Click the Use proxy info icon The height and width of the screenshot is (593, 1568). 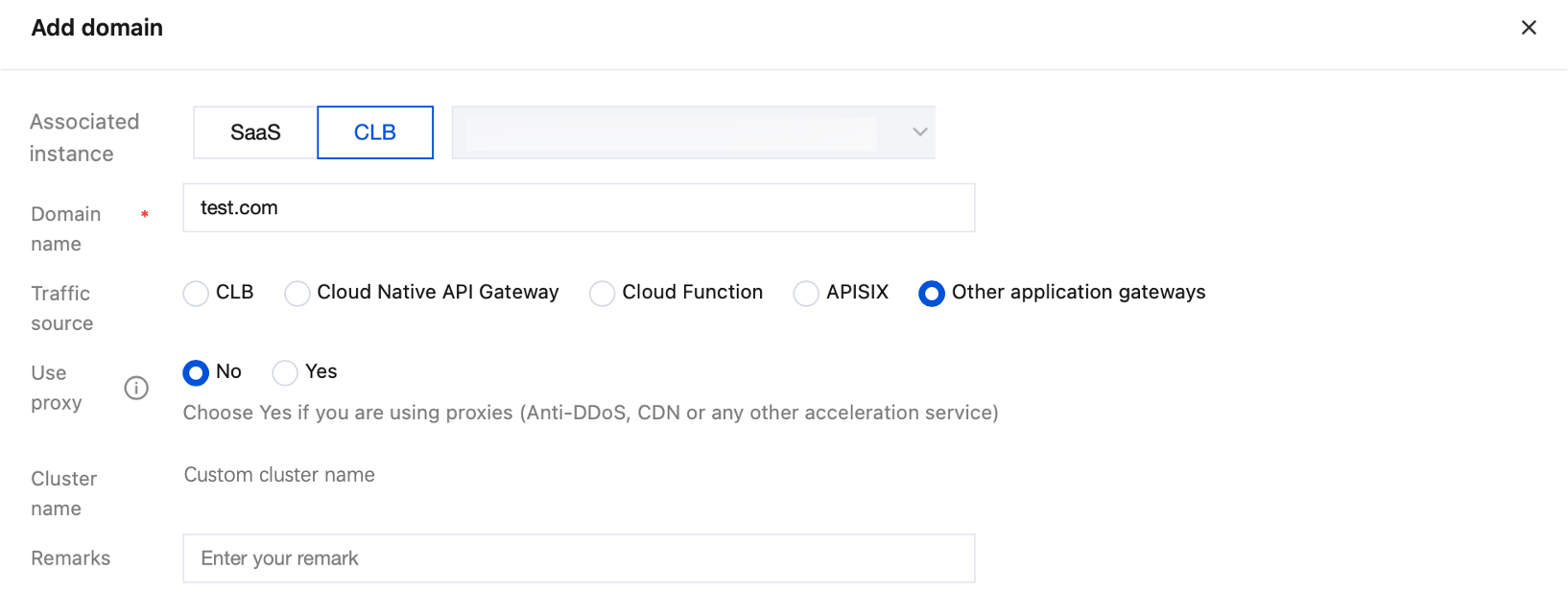[136, 388]
